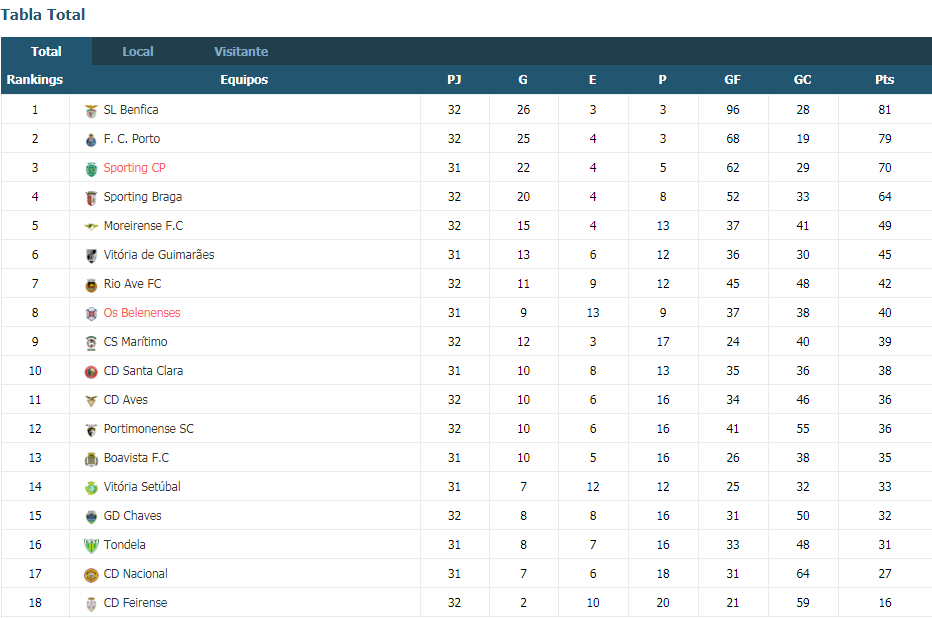Open the Sporting CP team link
The image size is (932, 618).
(x=134, y=168)
